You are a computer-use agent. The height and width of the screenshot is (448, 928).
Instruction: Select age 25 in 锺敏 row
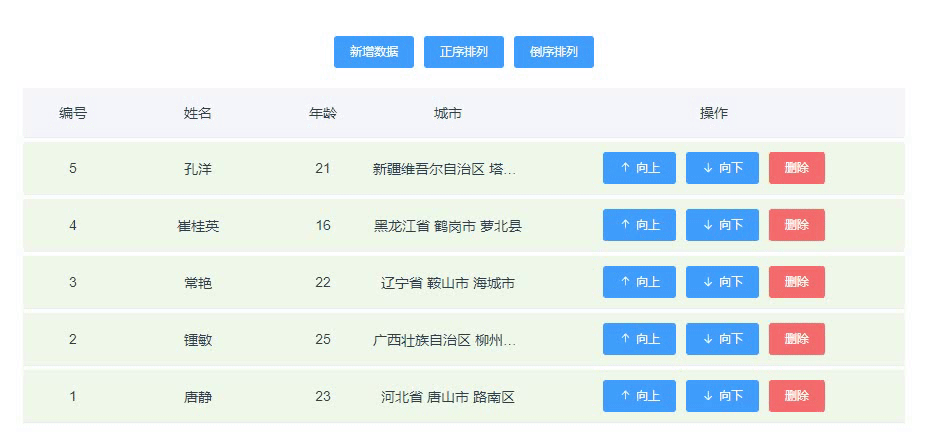pos(323,340)
